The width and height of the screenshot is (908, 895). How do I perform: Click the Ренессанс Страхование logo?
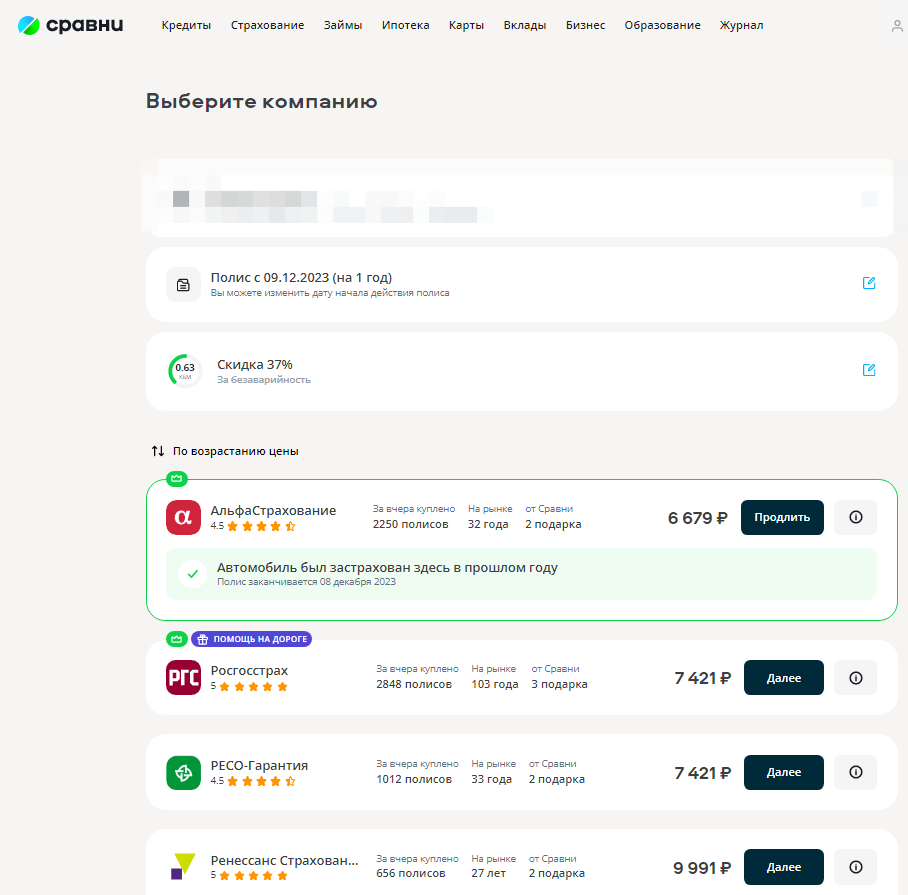(x=183, y=867)
